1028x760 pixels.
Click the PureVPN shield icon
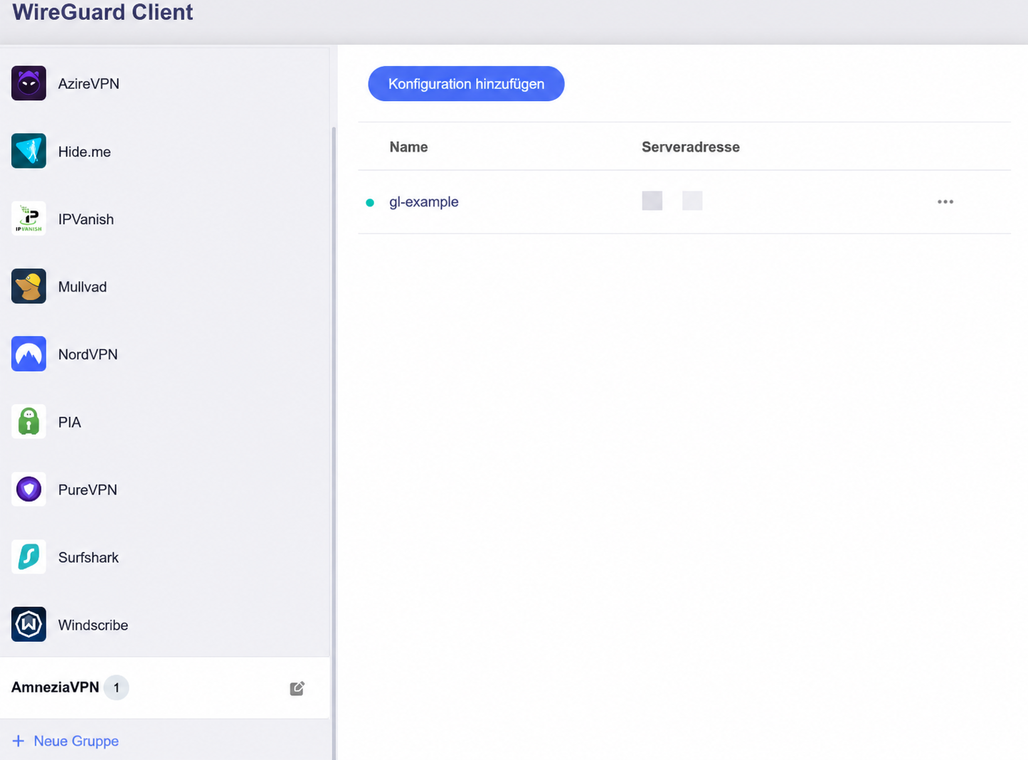29,489
